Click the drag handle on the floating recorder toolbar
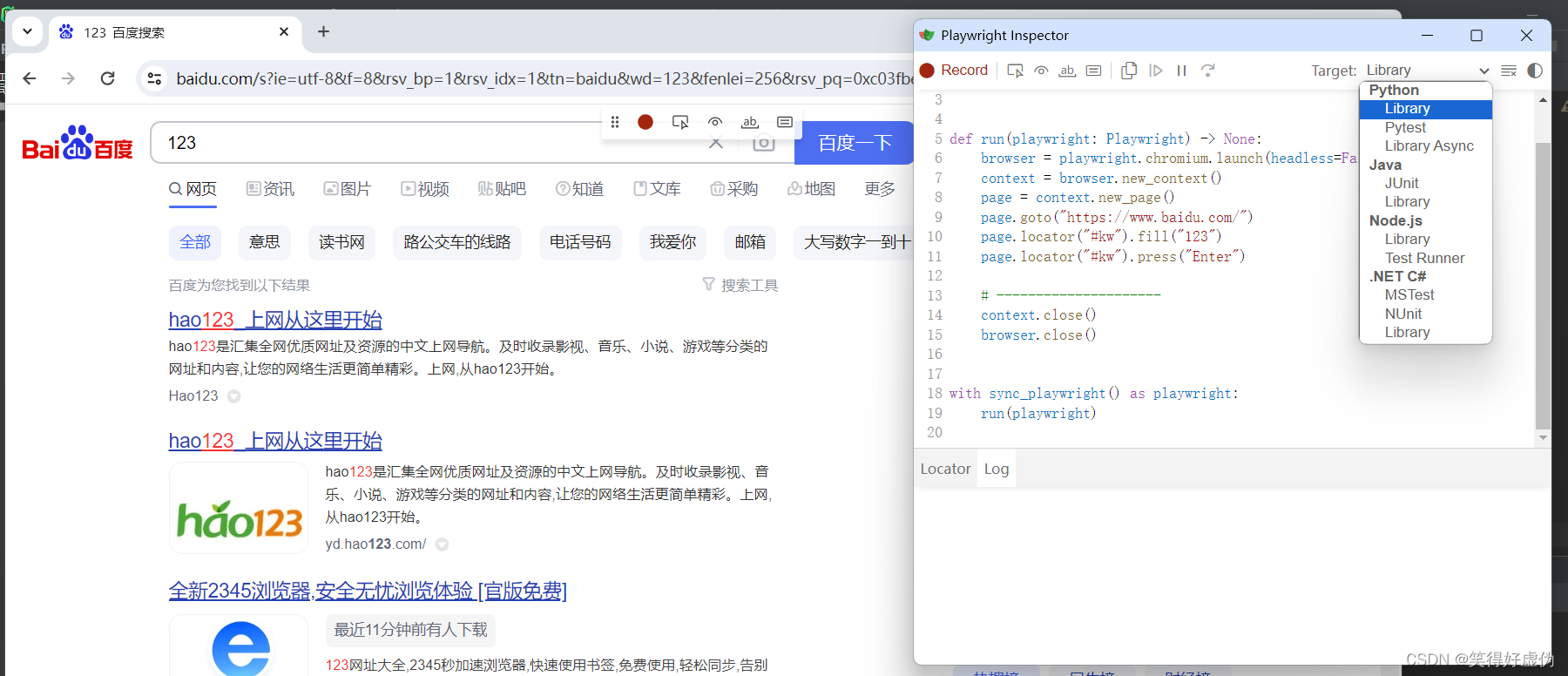 click(615, 122)
